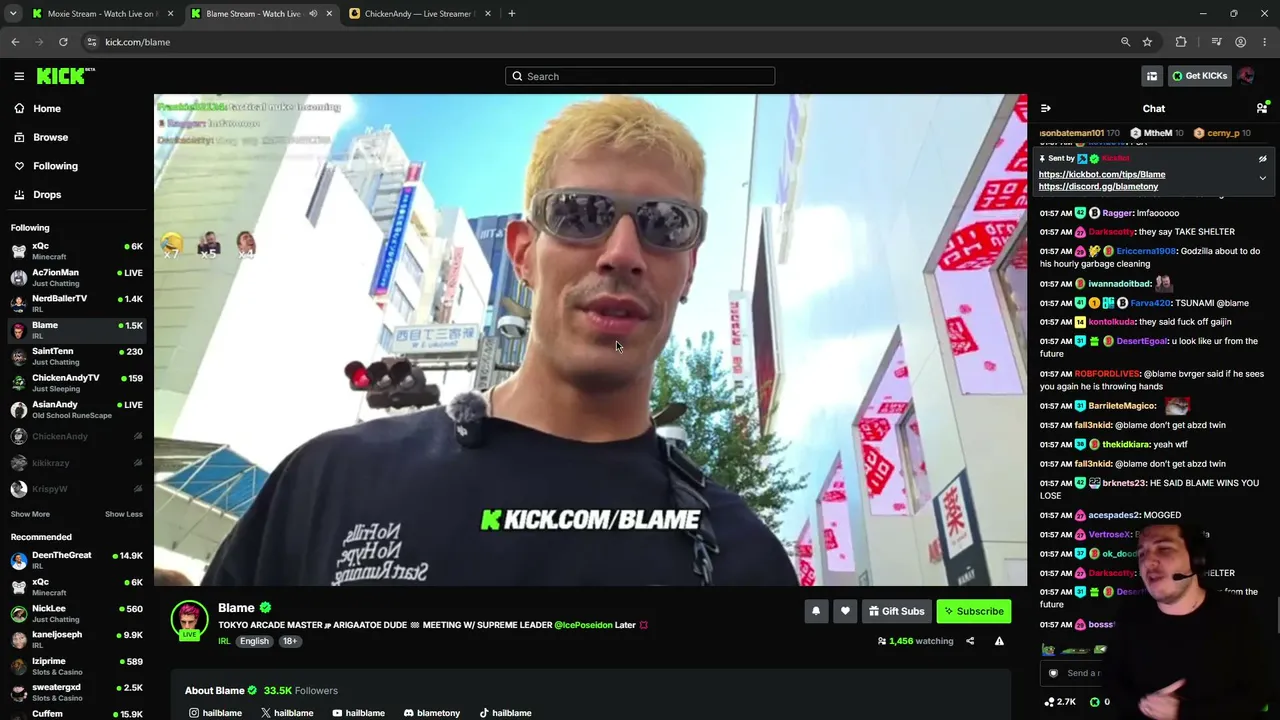This screenshot has width=1280, height=720.
Task: Open the inventory box icon beside Get KICKs
Action: tap(1152, 76)
